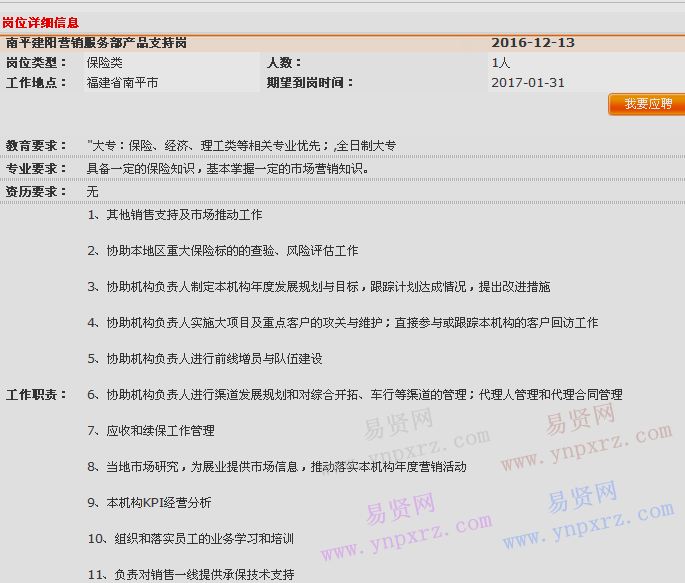Click the 福建省南平市 location value

(122, 83)
